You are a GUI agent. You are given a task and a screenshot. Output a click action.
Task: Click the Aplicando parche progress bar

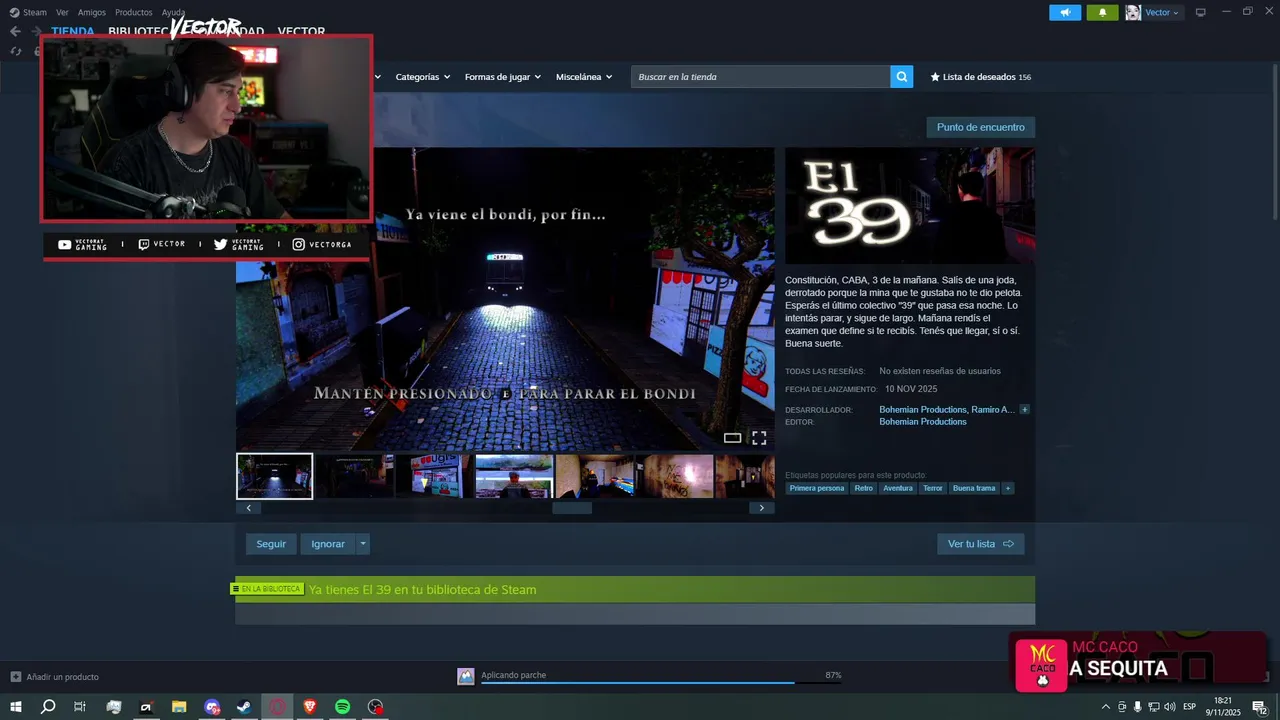pos(660,683)
